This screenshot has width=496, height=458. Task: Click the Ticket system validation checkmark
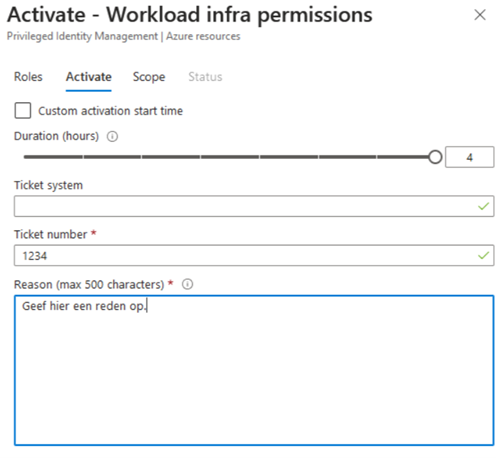tap(483, 206)
